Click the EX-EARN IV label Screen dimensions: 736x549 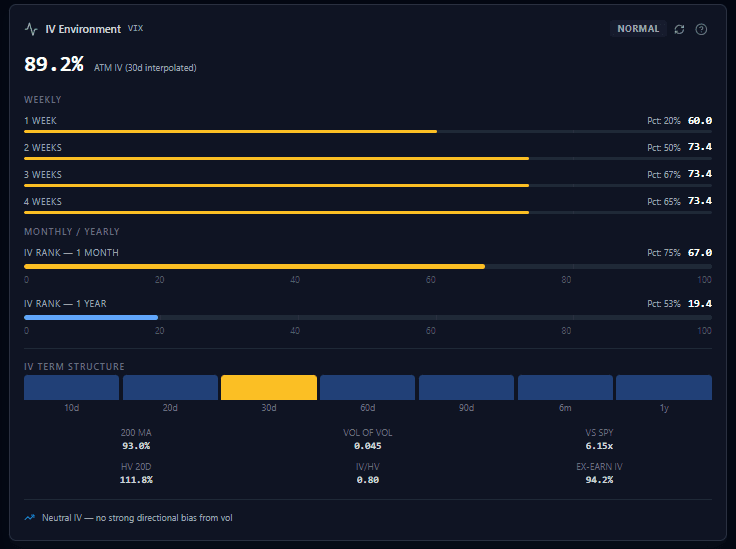click(x=599, y=466)
